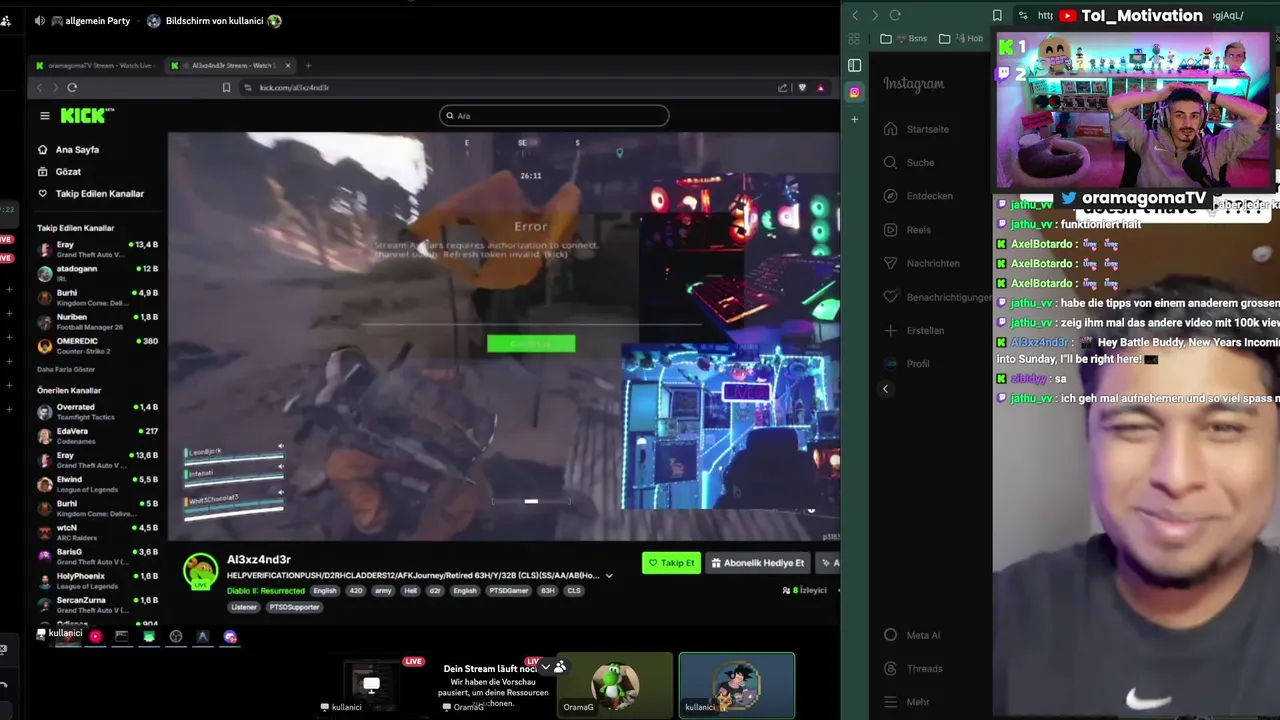Click the green button in the Error dialog
This screenshot has width=1280, height=720.
pos(531,344)
